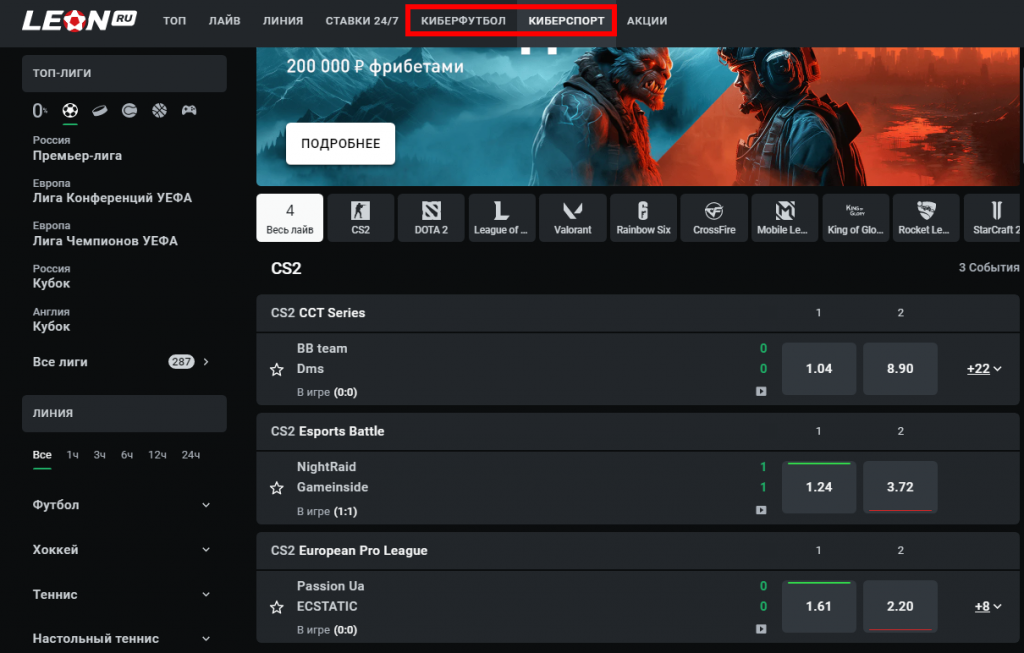Choose the CrossFire game filter tile

tap(714, 218)
